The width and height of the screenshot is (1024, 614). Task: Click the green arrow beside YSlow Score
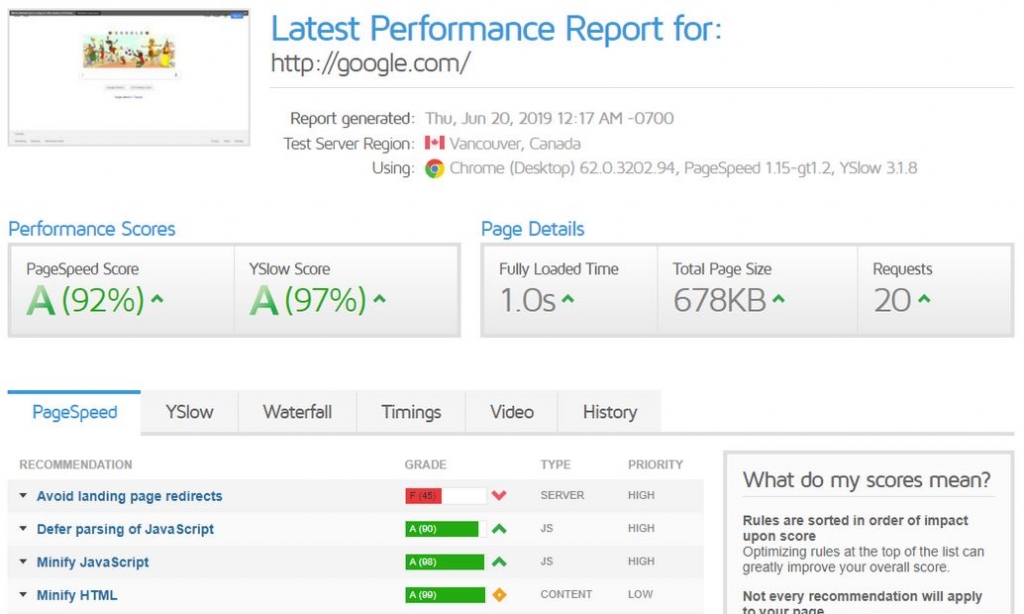(x=380, y=300)
